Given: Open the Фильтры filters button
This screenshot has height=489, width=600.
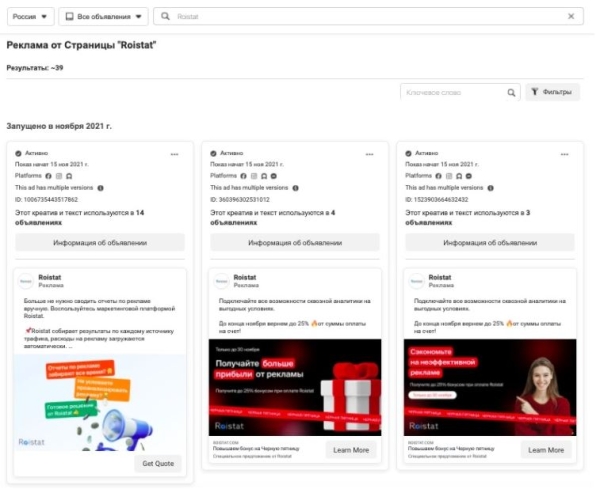Looking at the screenshot, I should 553,92.
